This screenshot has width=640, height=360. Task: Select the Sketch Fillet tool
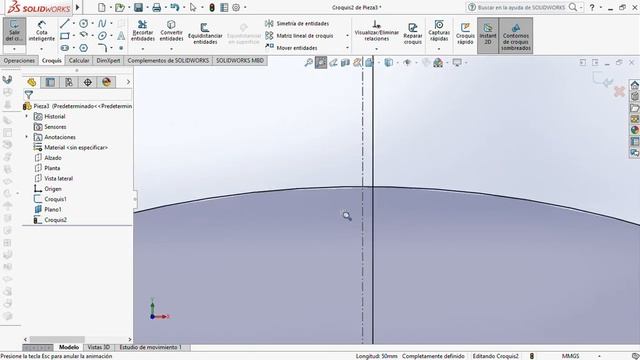(x=102, y=48)
